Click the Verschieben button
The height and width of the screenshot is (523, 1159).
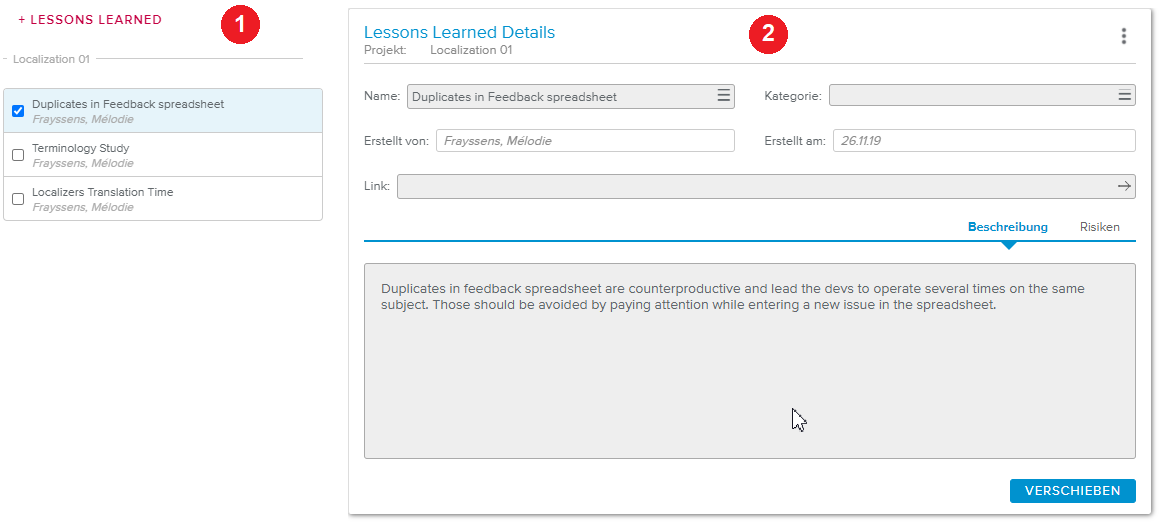[1072, 490]
